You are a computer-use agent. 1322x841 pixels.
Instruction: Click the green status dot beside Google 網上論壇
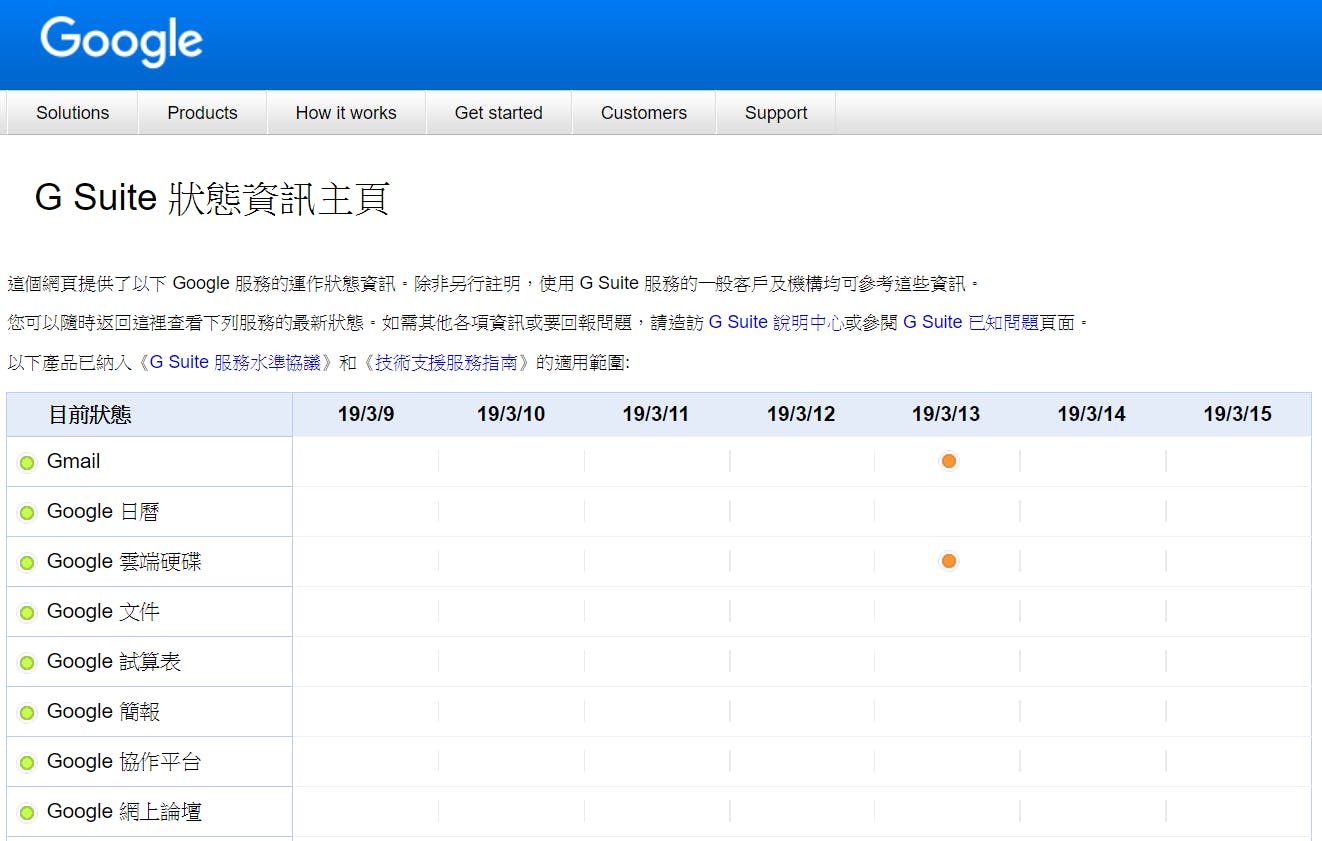coord(27,812)
